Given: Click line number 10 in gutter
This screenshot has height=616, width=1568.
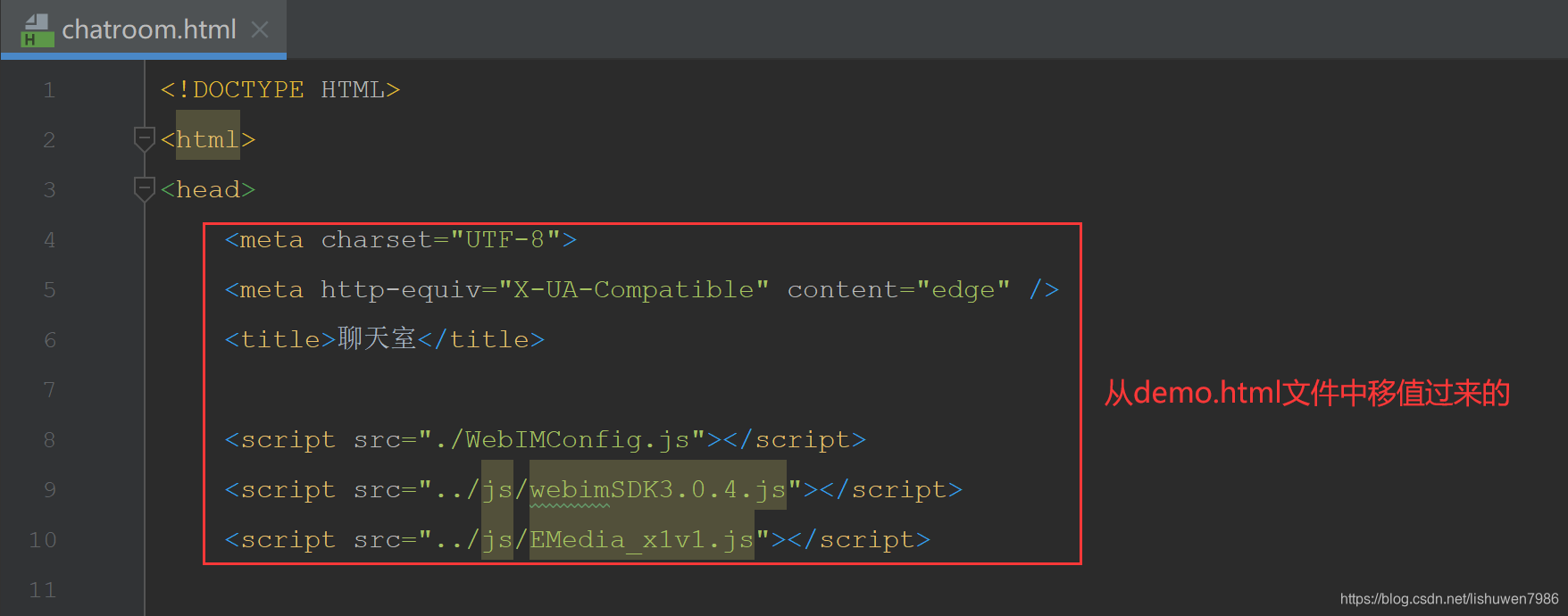Looking at the screenshot, I should coord(42,540).
